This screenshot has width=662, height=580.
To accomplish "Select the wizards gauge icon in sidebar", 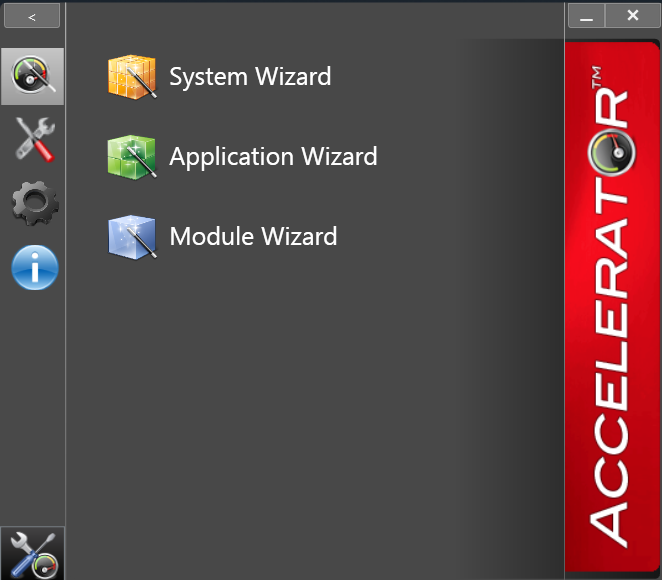I will click(x=33, y=76).
